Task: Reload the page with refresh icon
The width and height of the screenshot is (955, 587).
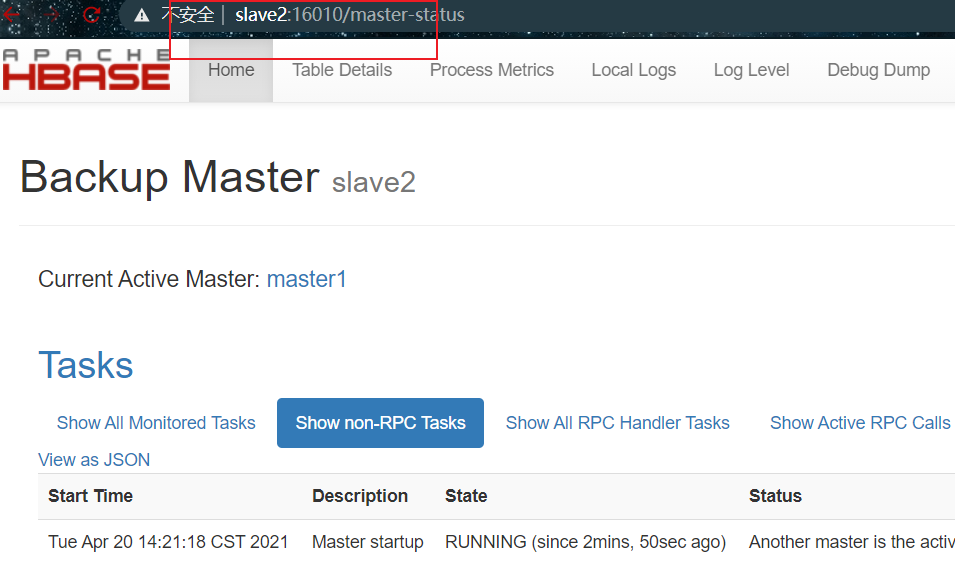Action: click(91, 15)
